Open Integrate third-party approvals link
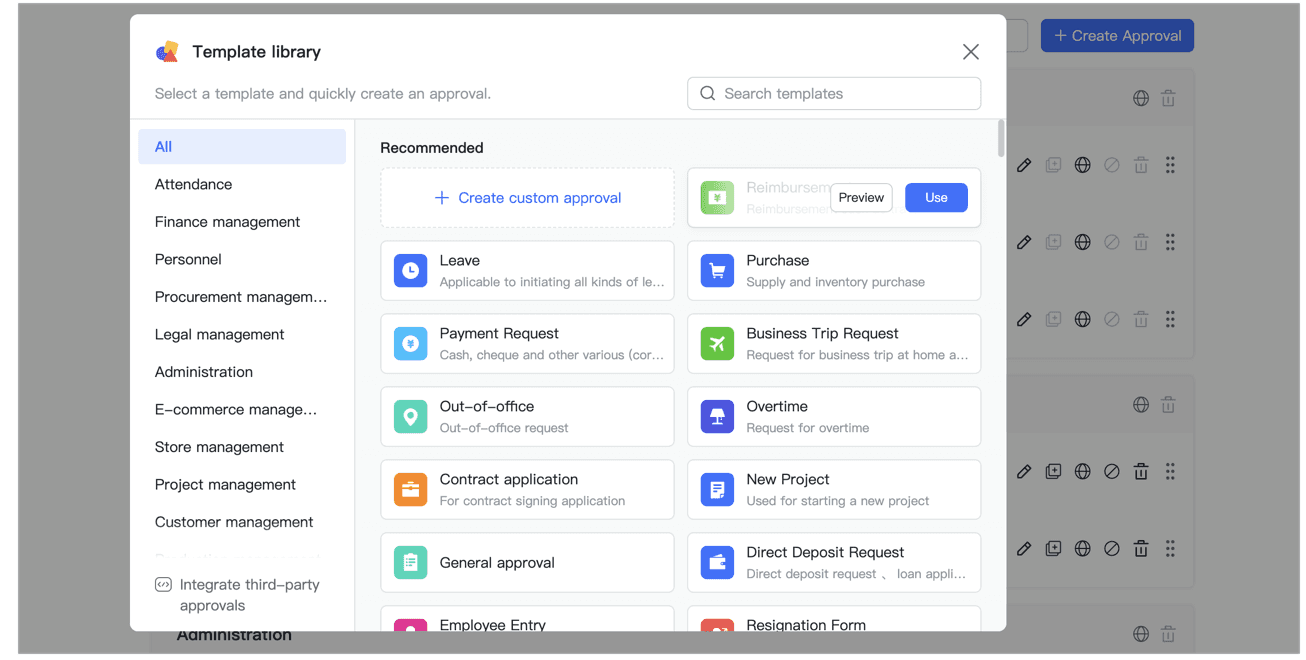 click(x=238, y=595)
